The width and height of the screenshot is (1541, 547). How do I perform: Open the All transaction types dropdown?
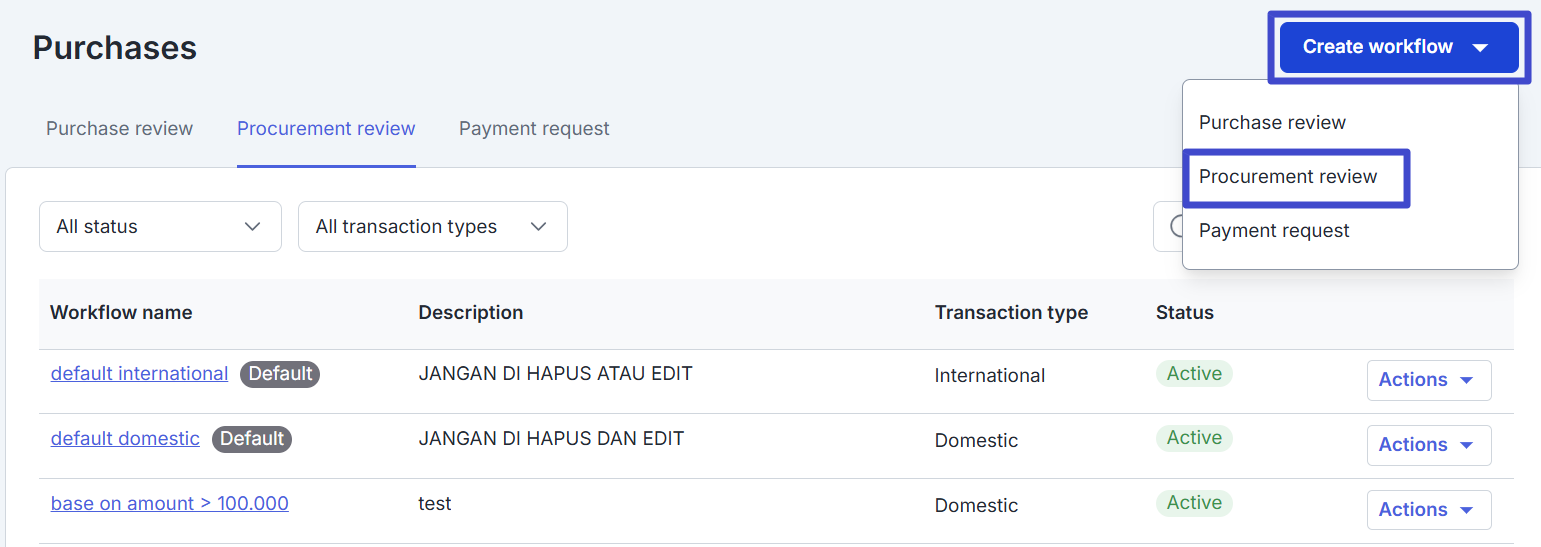(x=432, y=227)
